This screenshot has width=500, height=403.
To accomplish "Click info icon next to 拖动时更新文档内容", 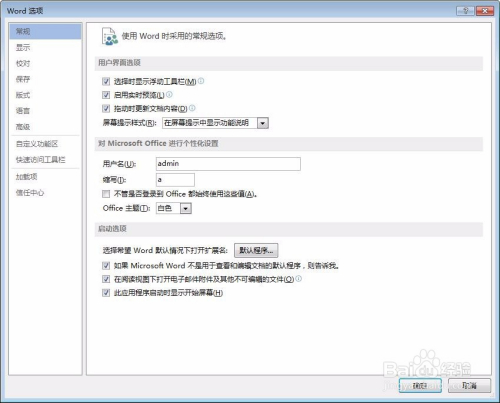I will [192, 108].
